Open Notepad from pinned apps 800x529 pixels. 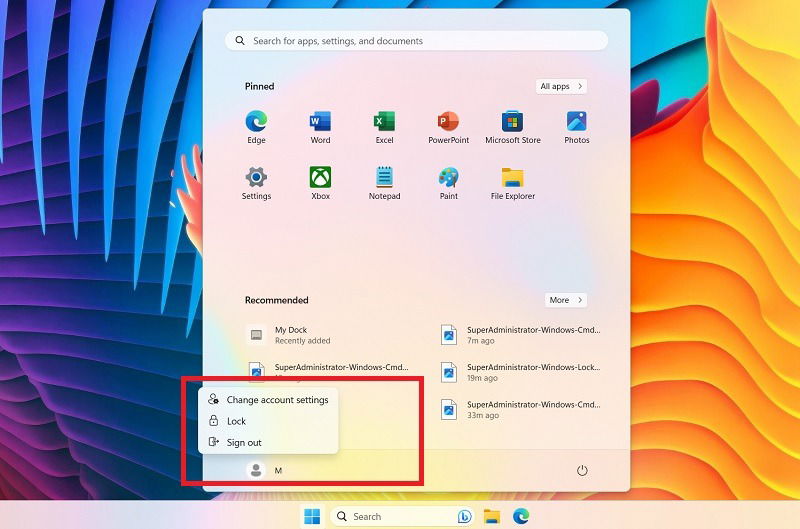(x=384, y=183)
